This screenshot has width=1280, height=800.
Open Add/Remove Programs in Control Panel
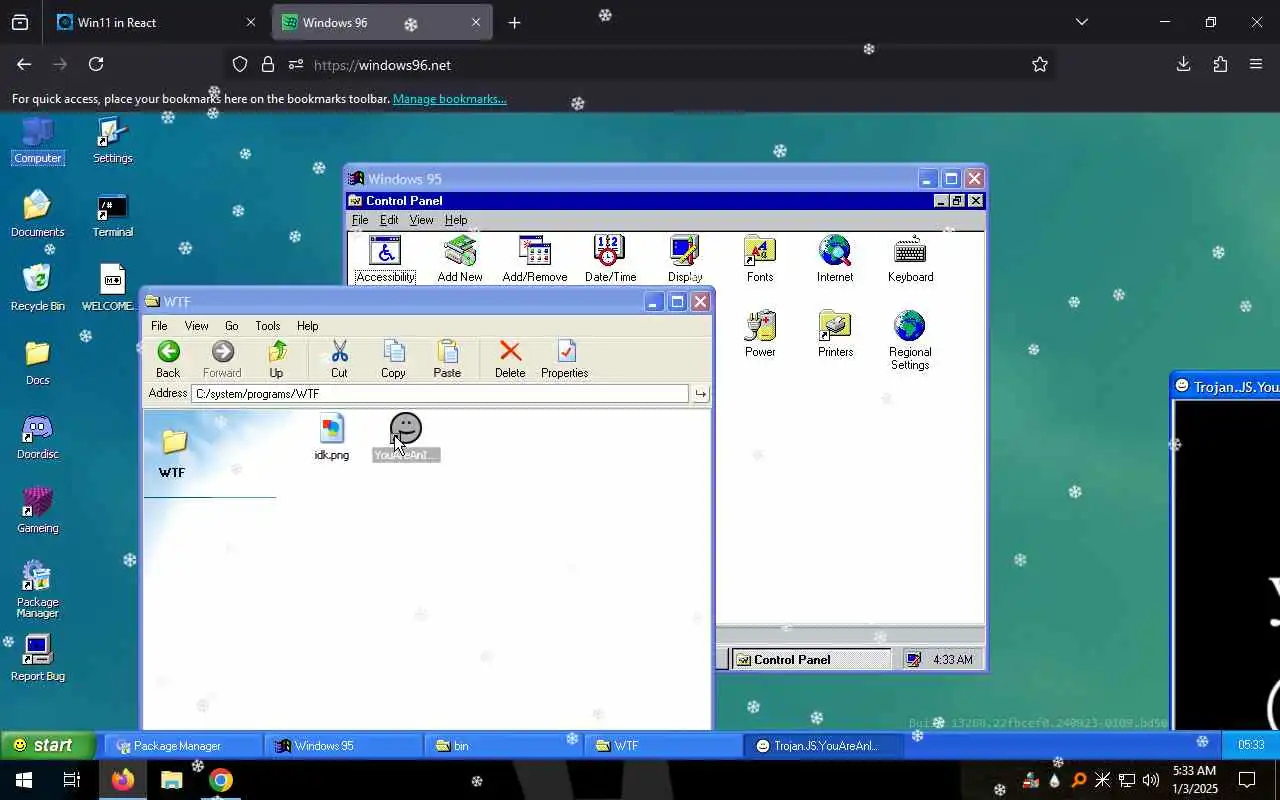(535, 259)
